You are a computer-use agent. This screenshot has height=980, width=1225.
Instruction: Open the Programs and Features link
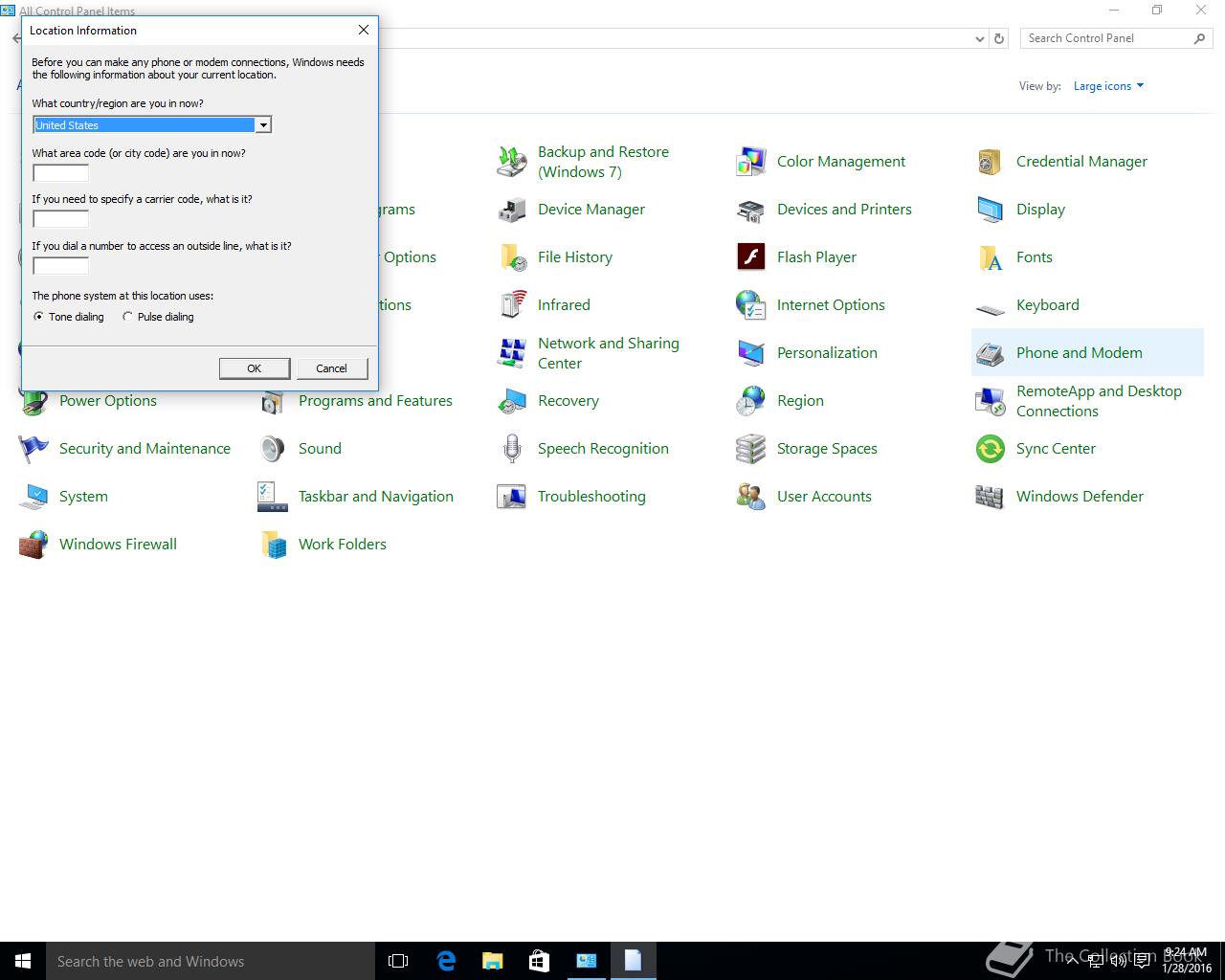click(375, 401)
